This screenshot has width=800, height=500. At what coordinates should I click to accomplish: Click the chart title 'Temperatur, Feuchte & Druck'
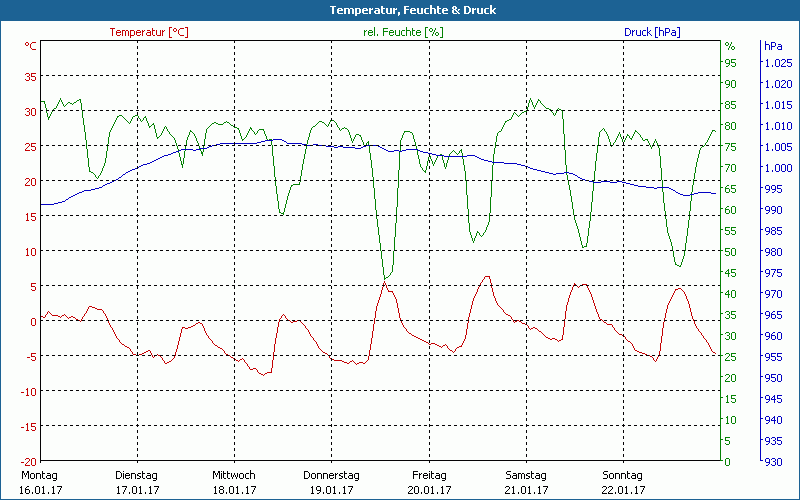point(413,10)
